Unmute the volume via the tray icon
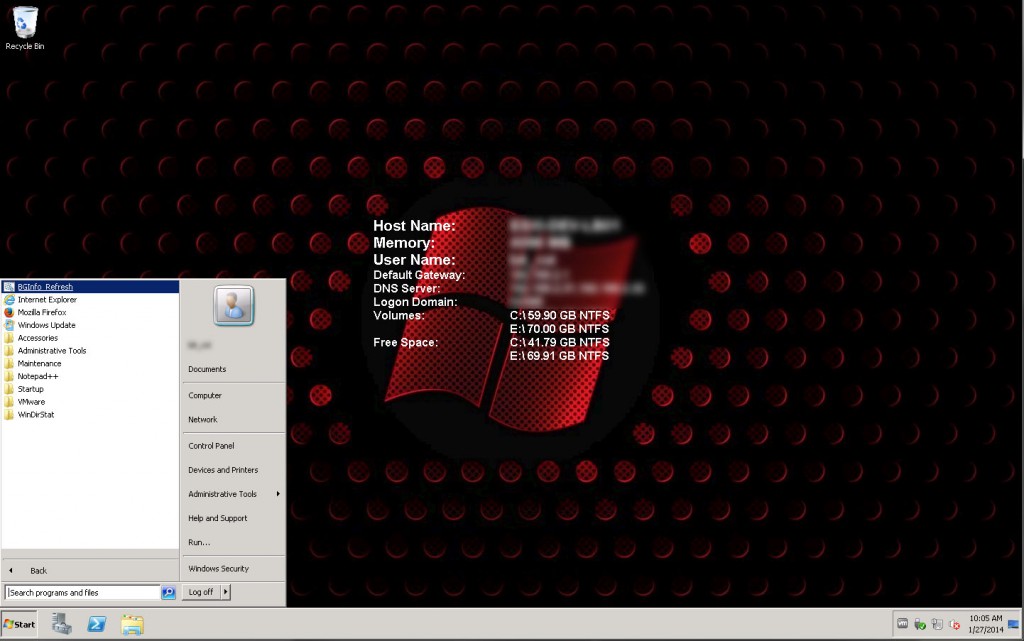1024x641 pixels. [x=953, y=624]
